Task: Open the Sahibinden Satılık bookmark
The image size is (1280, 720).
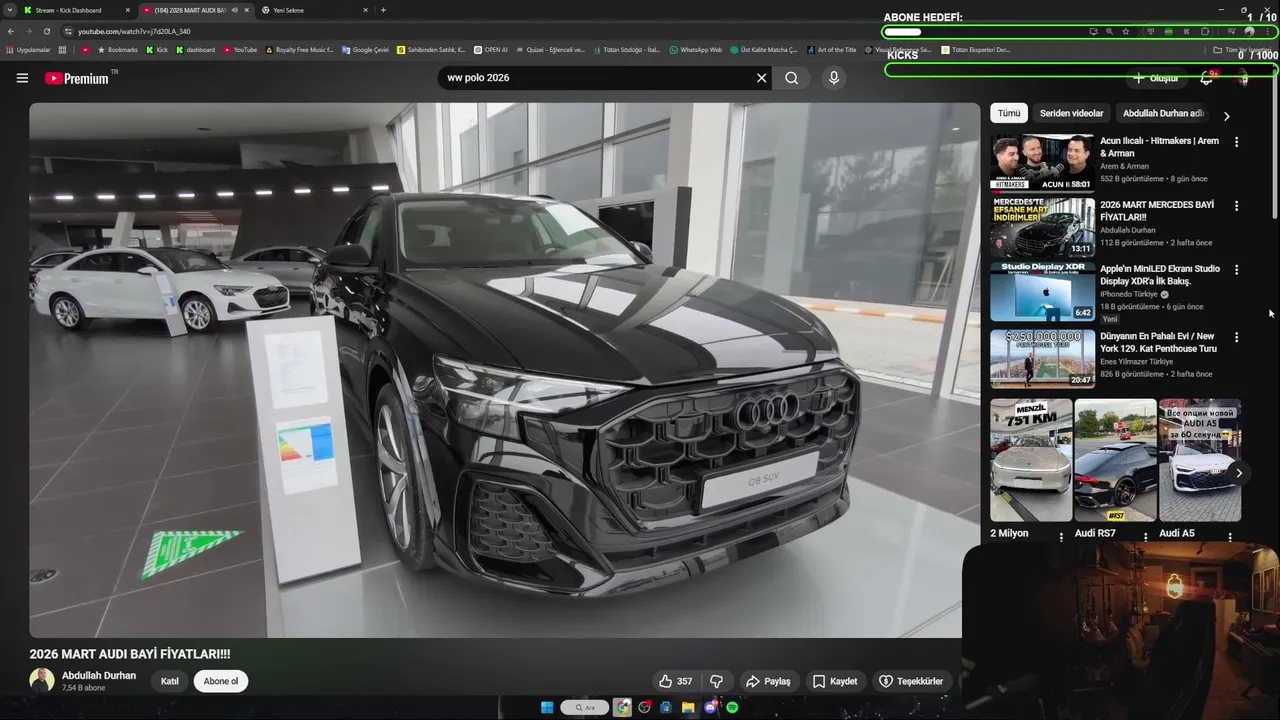Action: coord(431,49)
